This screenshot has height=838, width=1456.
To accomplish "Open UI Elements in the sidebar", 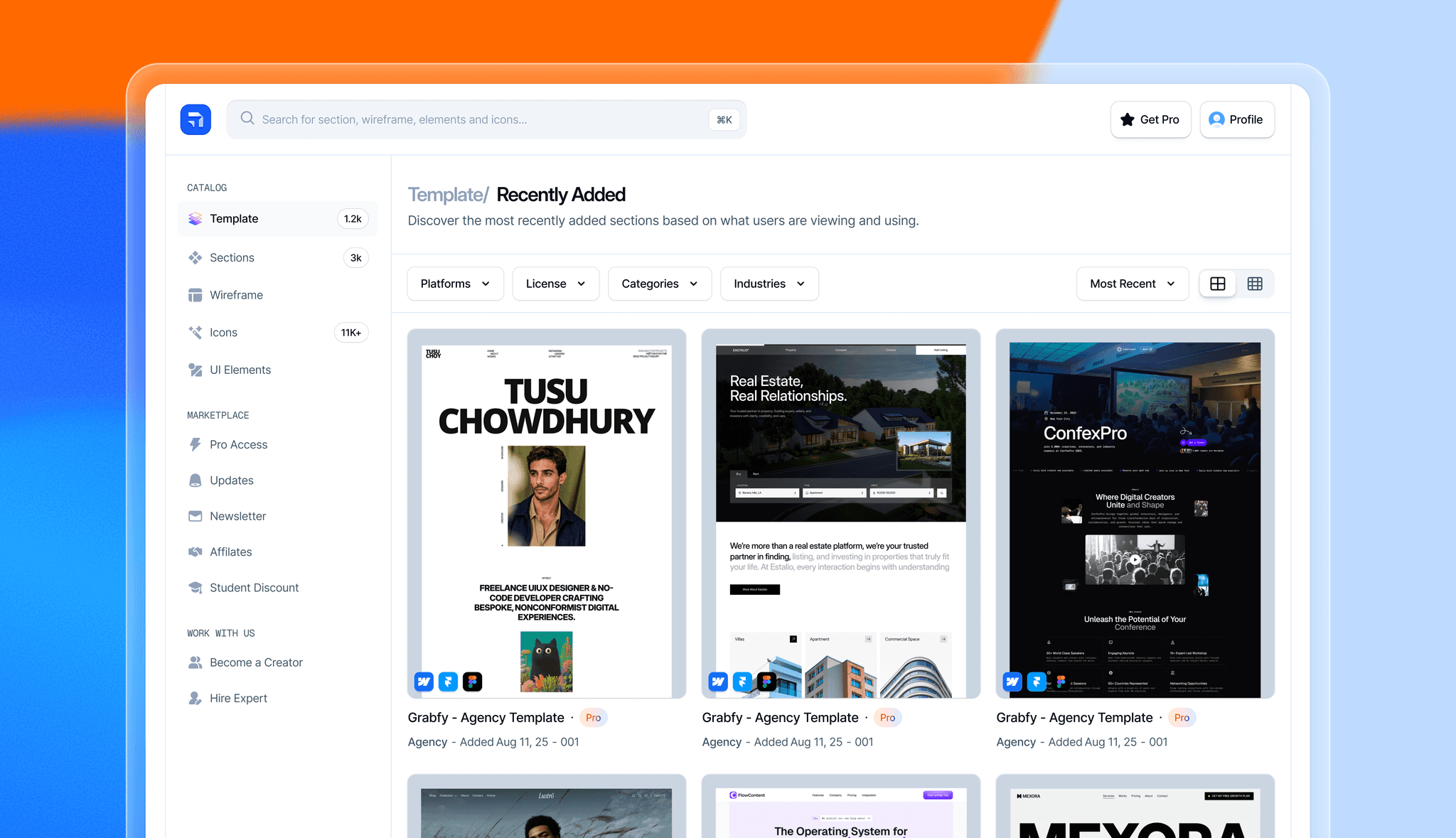I will [x=240, y=370].
